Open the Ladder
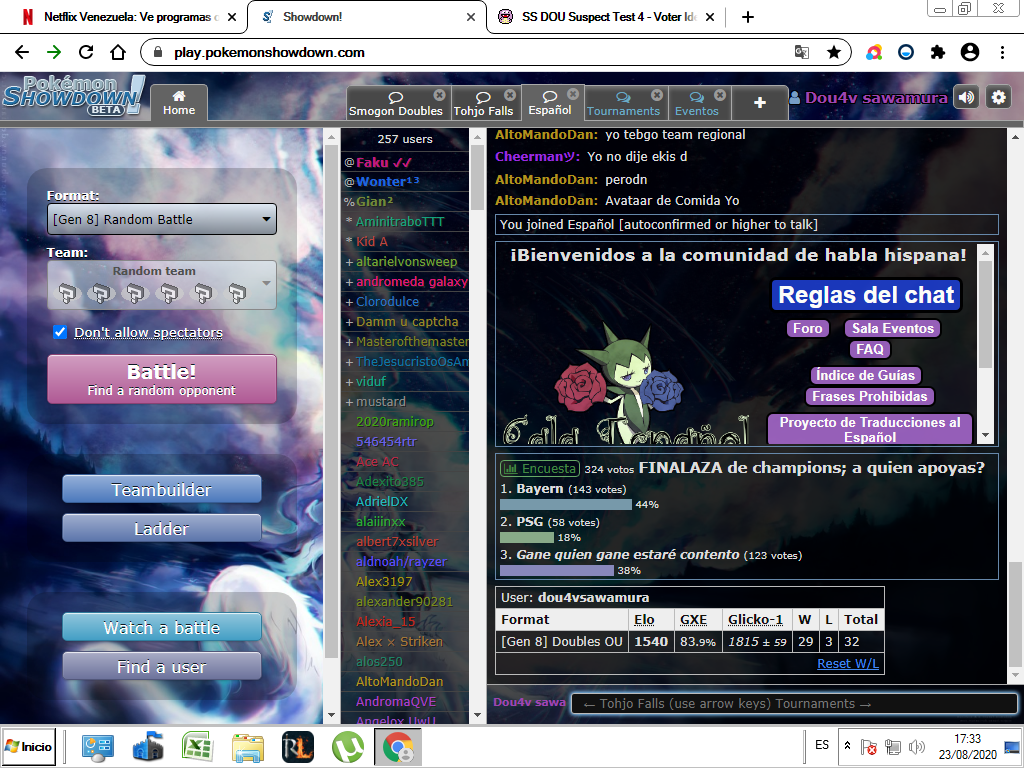1024x768 pixels. coord(162,528)
